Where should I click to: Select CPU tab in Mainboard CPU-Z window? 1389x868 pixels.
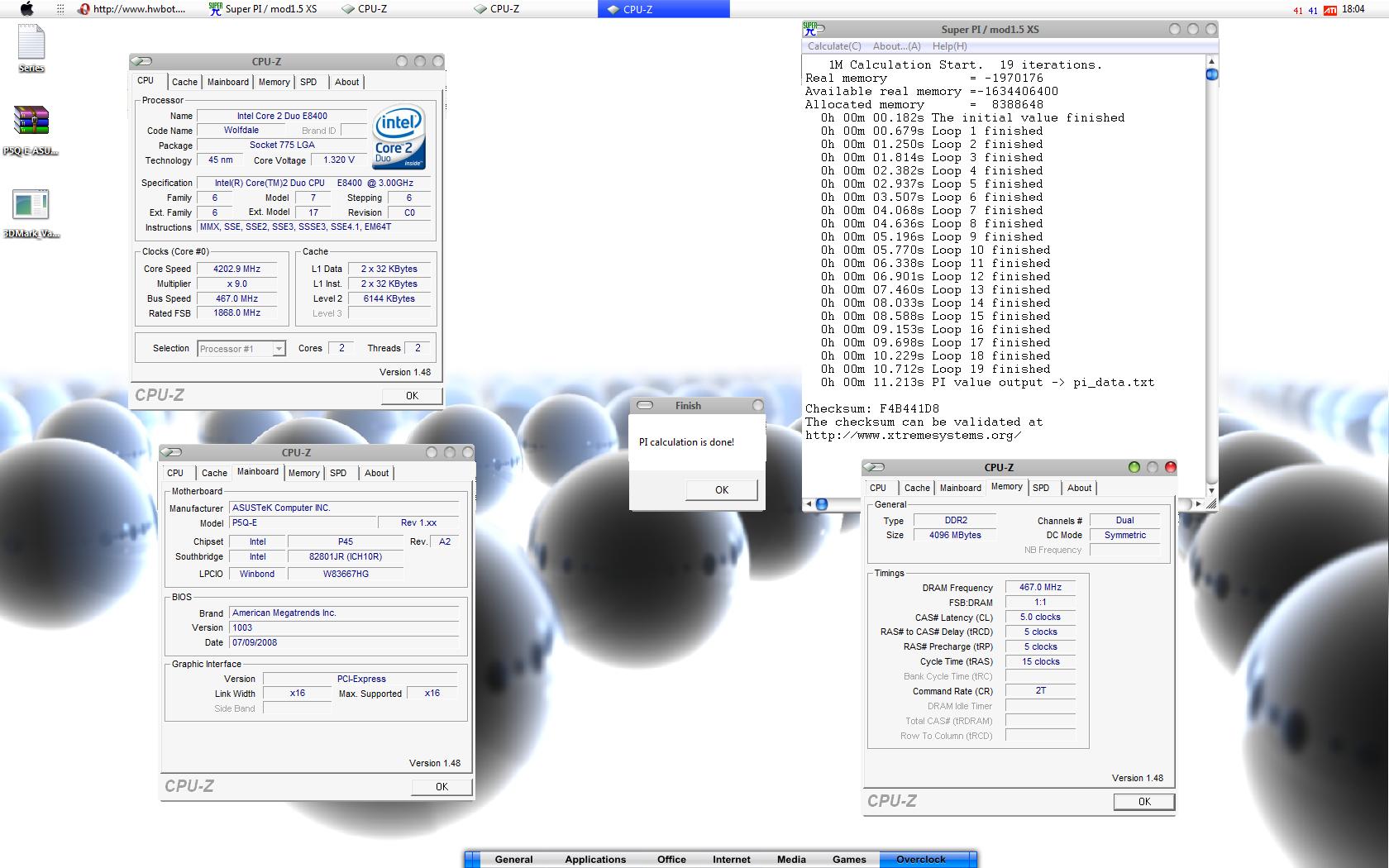click(x=175, y=473)
